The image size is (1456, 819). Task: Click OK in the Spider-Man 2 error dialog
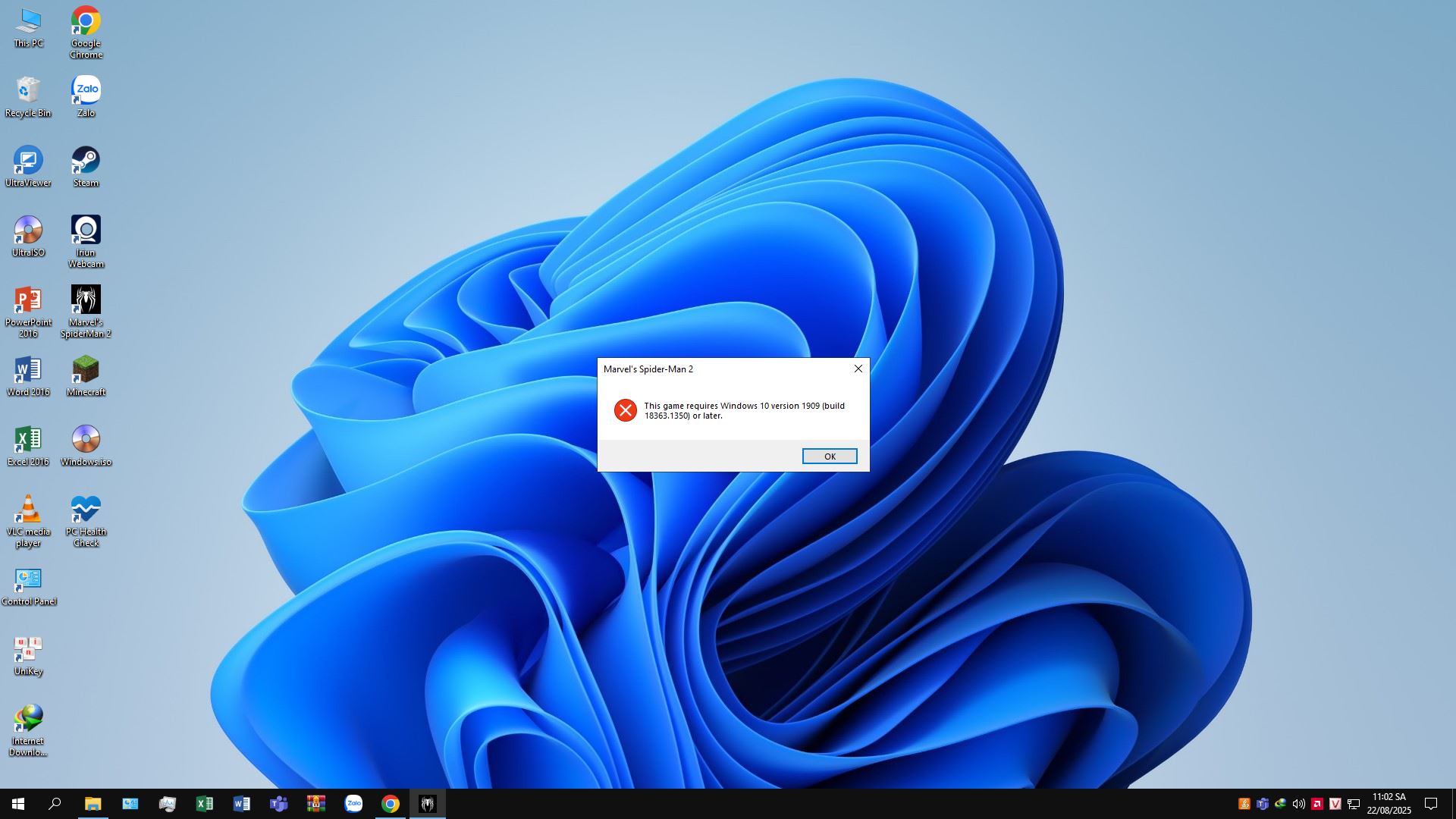(x=829, y=456)
